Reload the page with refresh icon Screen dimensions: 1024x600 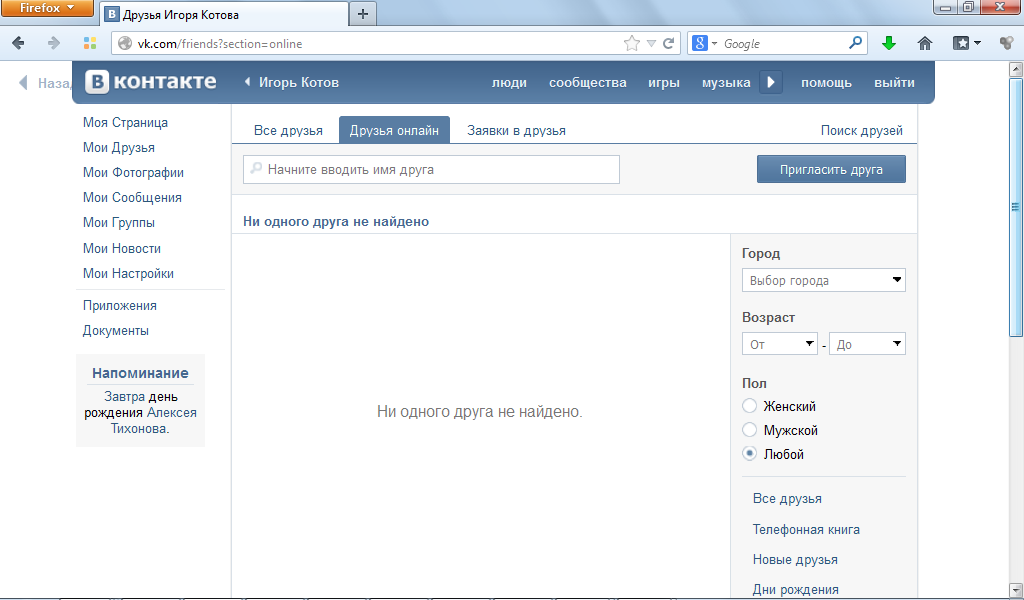[669, 43]
